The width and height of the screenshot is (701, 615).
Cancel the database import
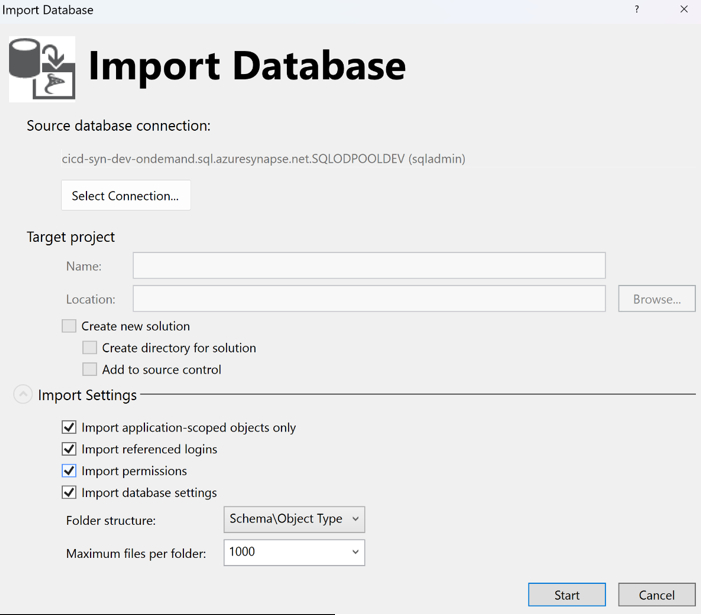[656, 595]
